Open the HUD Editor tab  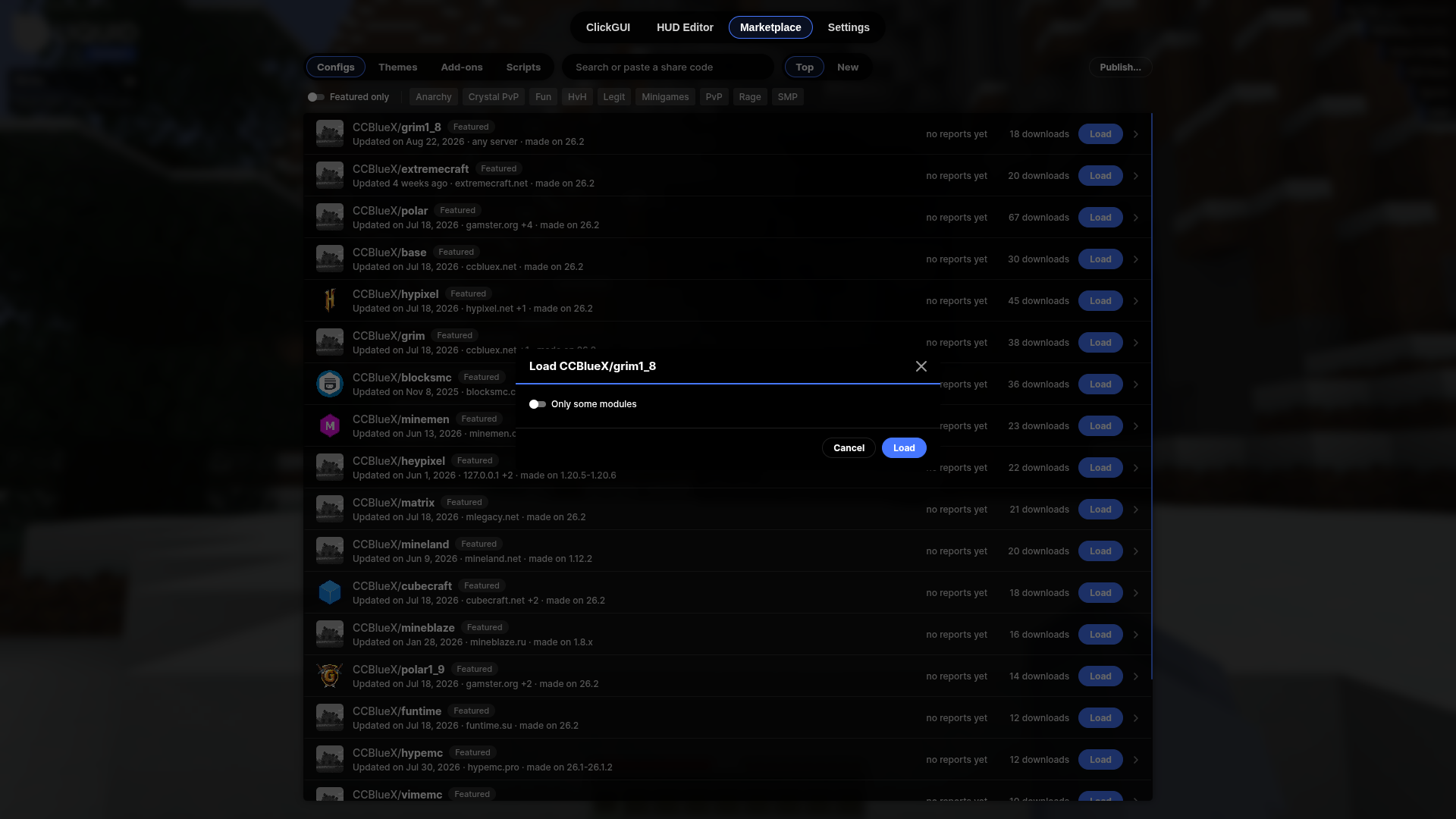click(685, 27)
